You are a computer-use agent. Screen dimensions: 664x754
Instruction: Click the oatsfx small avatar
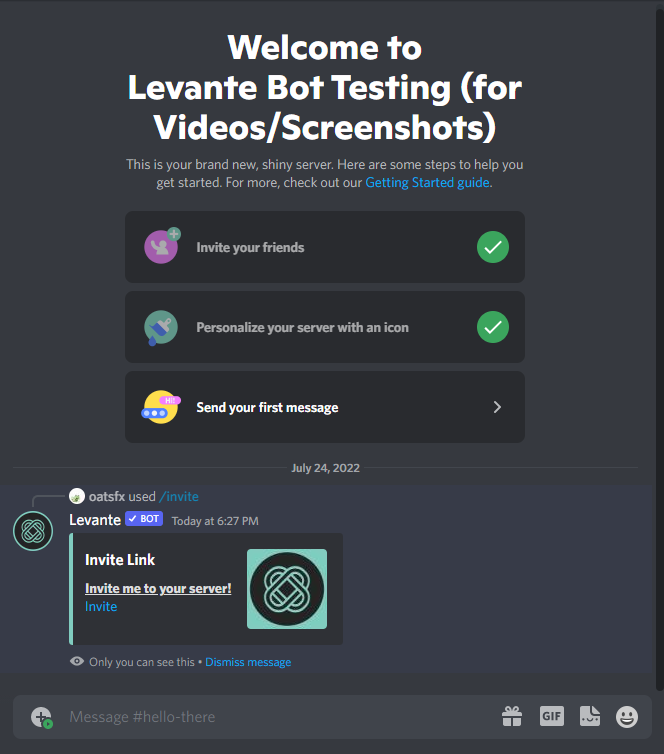pos(77,496)
